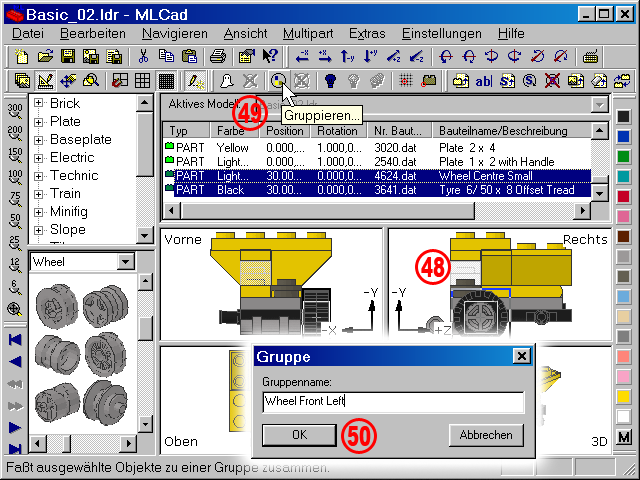The height and width of the screenshot is (480, 640).
Task: Click the blue light bulb icon
Action: (331, 81)
